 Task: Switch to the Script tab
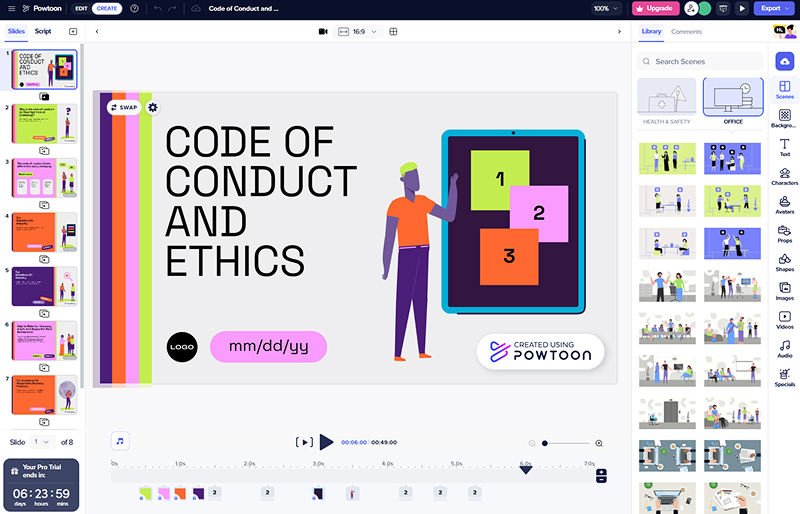pyautogui.click(x=43, y=31)
